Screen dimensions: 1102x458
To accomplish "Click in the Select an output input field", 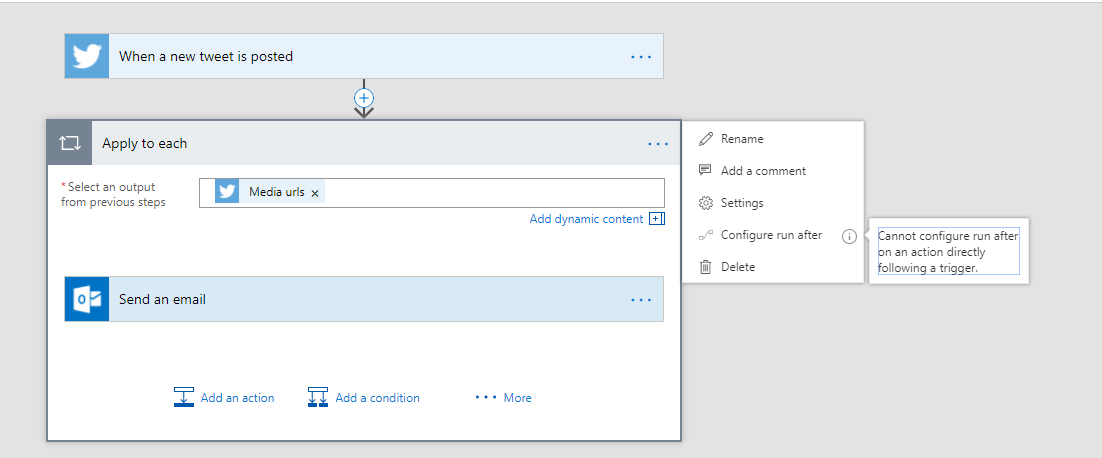I will (x=432, y=193).
